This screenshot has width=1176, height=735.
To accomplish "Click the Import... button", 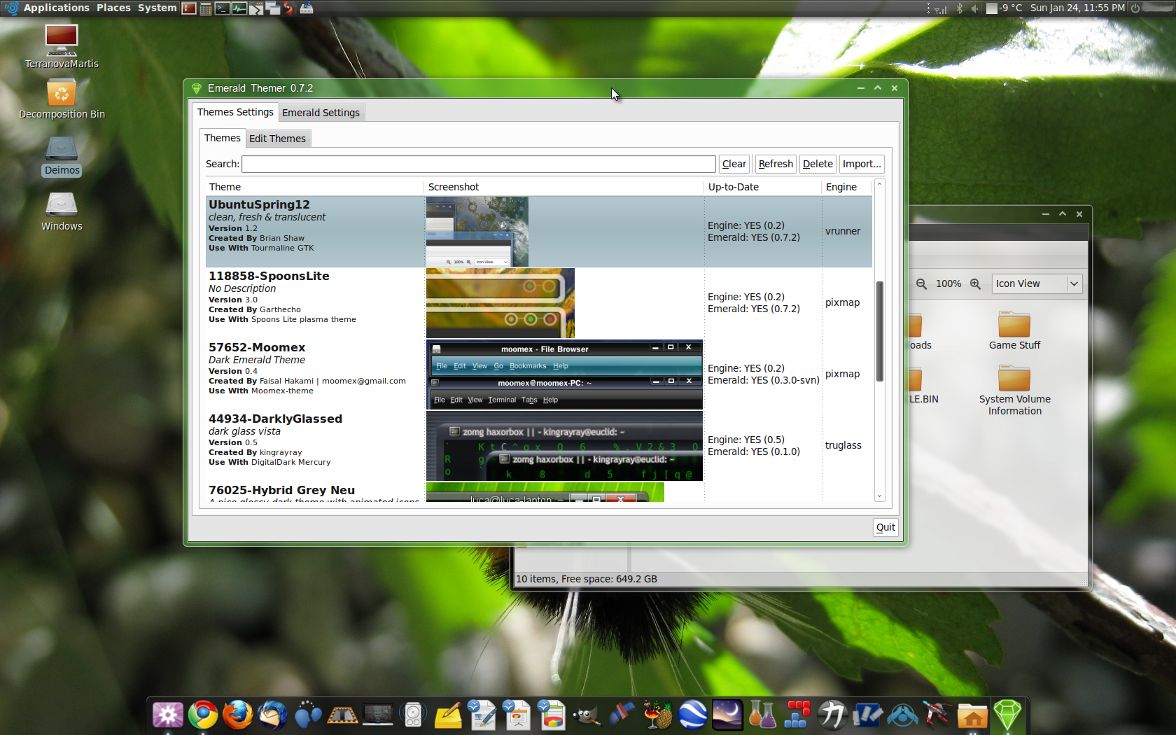I will coord(861,164).
